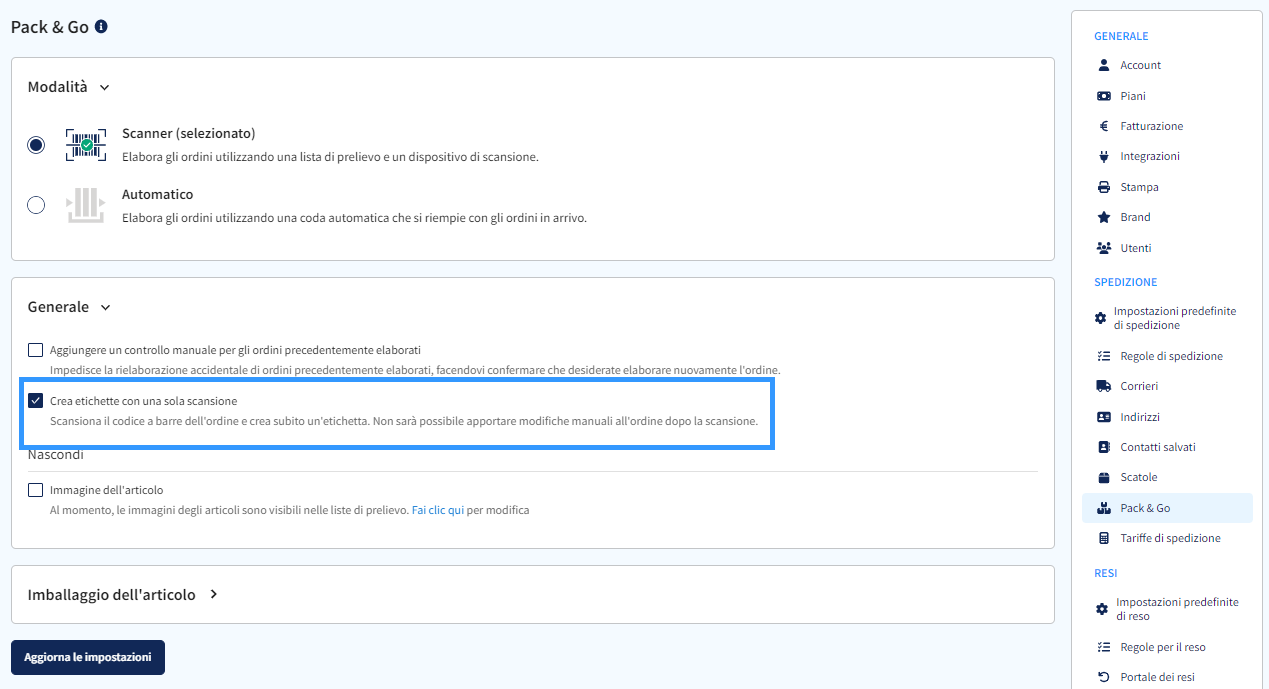Viewport: 1269px width, 689px height.
Task: Collapse the Generale section
Action: click(x=106, y=307)
